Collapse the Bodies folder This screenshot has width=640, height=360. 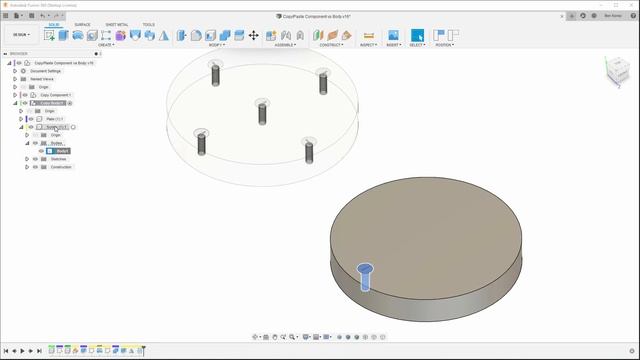(27, 143)
